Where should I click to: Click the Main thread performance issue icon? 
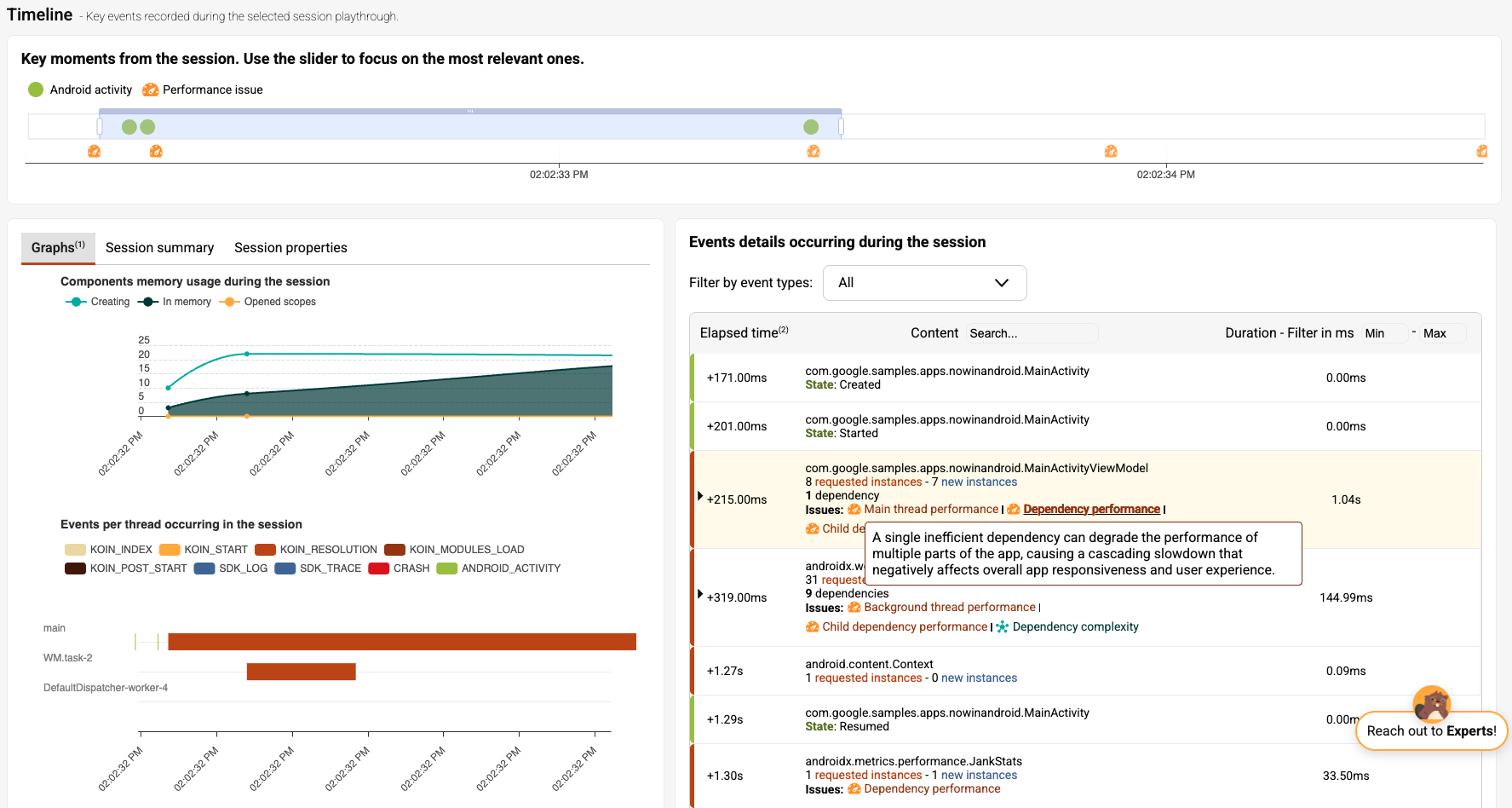point(854,510)
